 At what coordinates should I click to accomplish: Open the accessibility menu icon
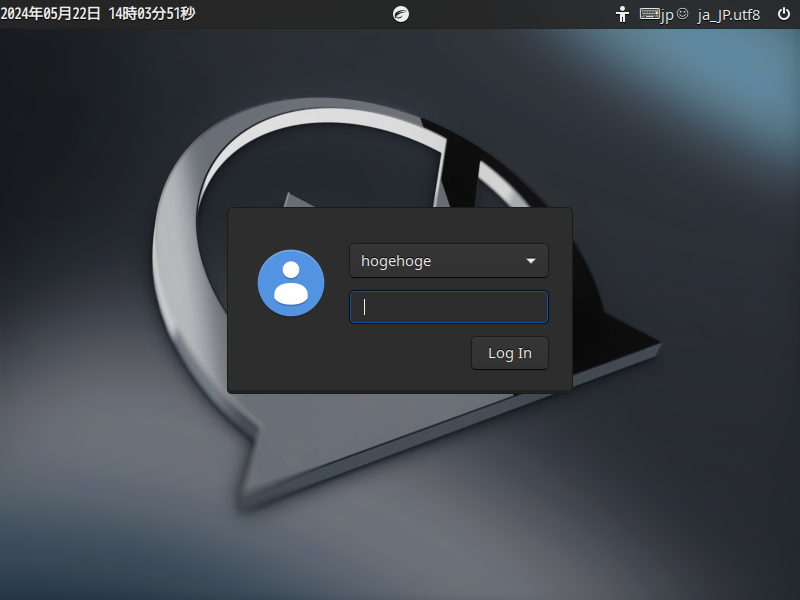pos(622,14)
